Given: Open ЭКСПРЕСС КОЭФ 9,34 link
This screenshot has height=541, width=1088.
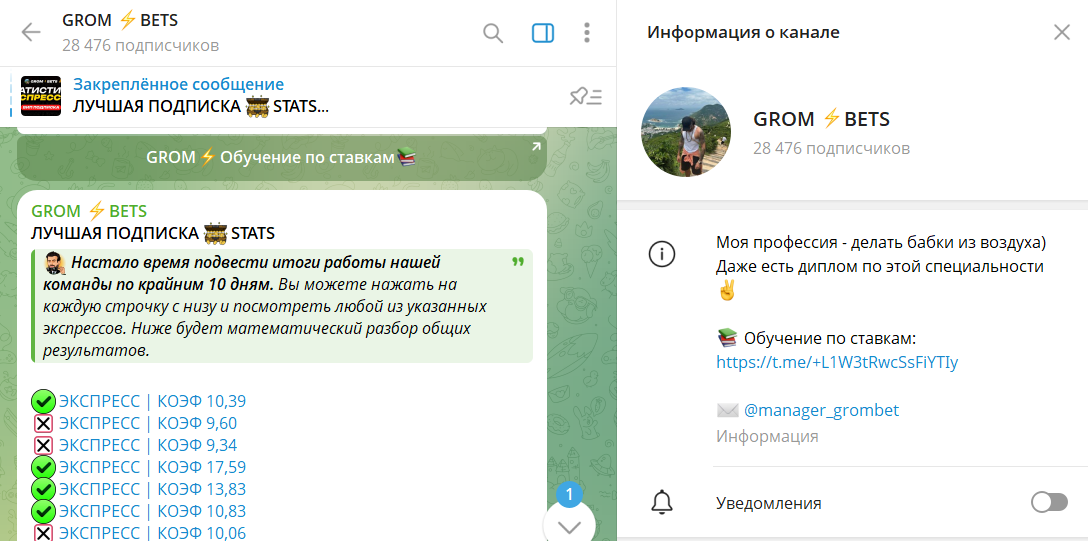Looking at the screenshot, I should (148, 445).
